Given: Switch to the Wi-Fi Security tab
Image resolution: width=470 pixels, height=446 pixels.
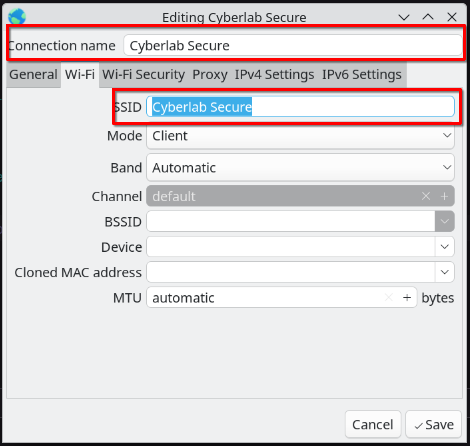Looking at the screenshot, I should [143, 74].
